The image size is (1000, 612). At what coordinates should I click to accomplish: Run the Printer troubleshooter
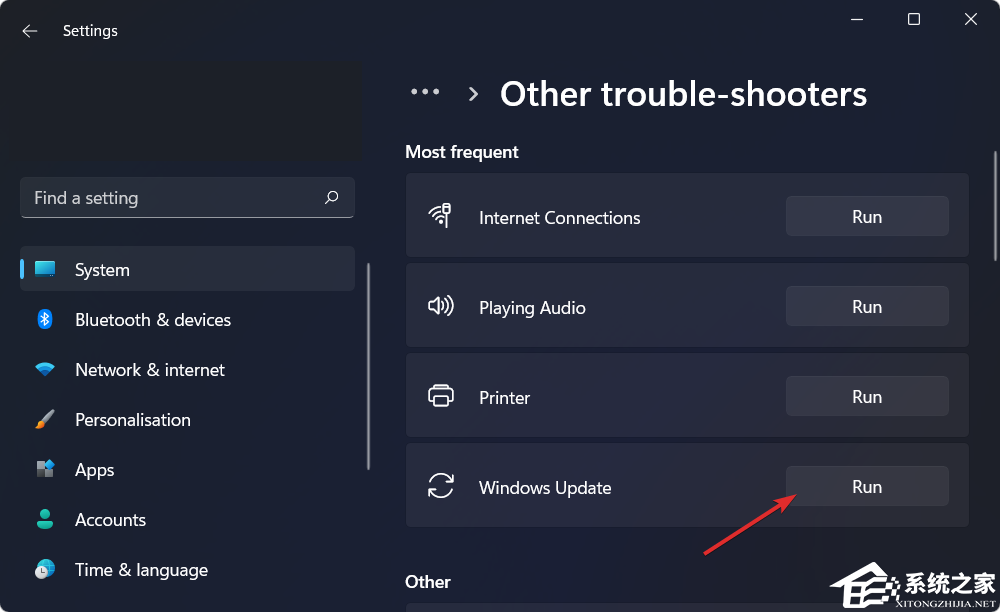867,397
